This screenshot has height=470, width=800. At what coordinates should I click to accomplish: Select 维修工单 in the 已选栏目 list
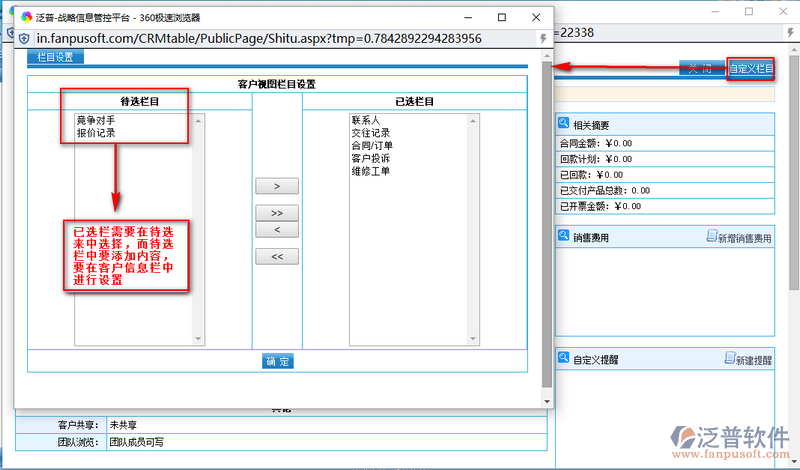tap(370, 172)
